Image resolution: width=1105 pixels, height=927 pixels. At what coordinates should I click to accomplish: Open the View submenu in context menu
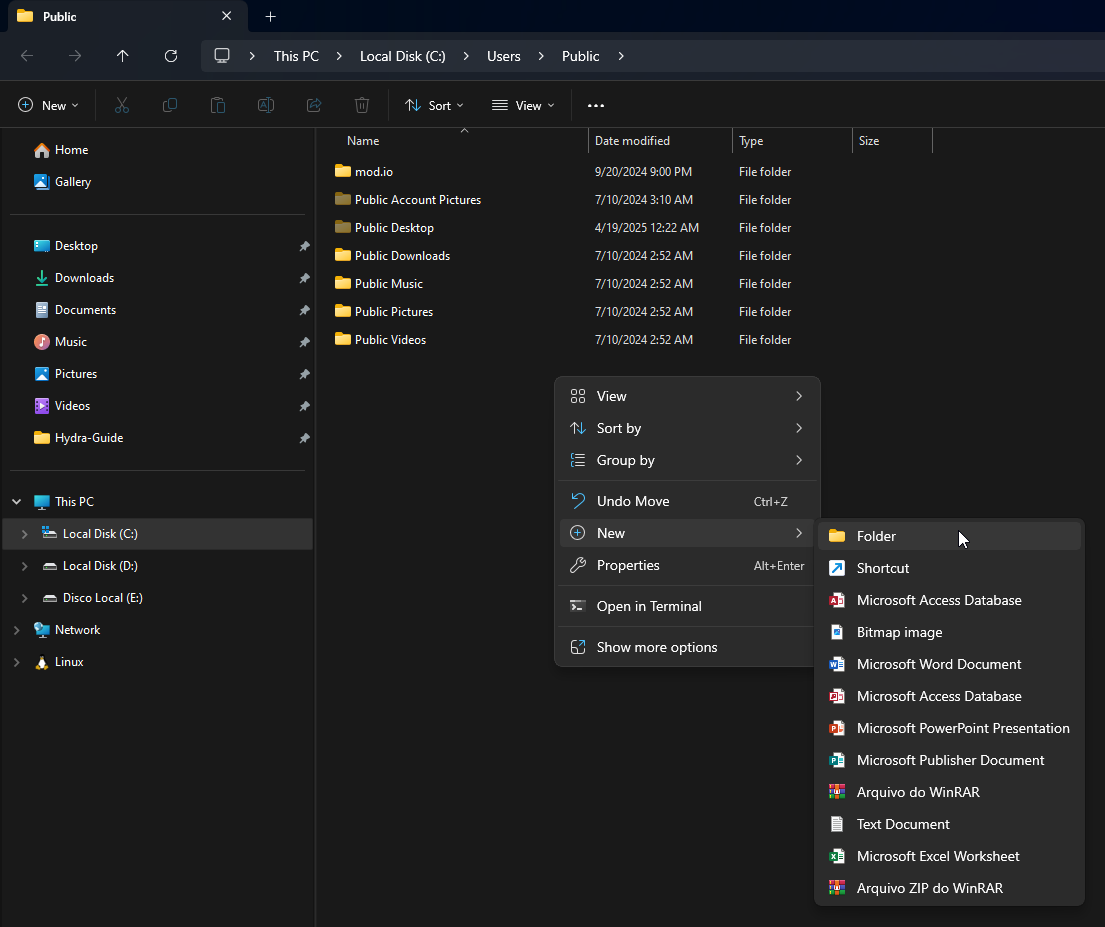pyautogui.click(x=687, y=396)
